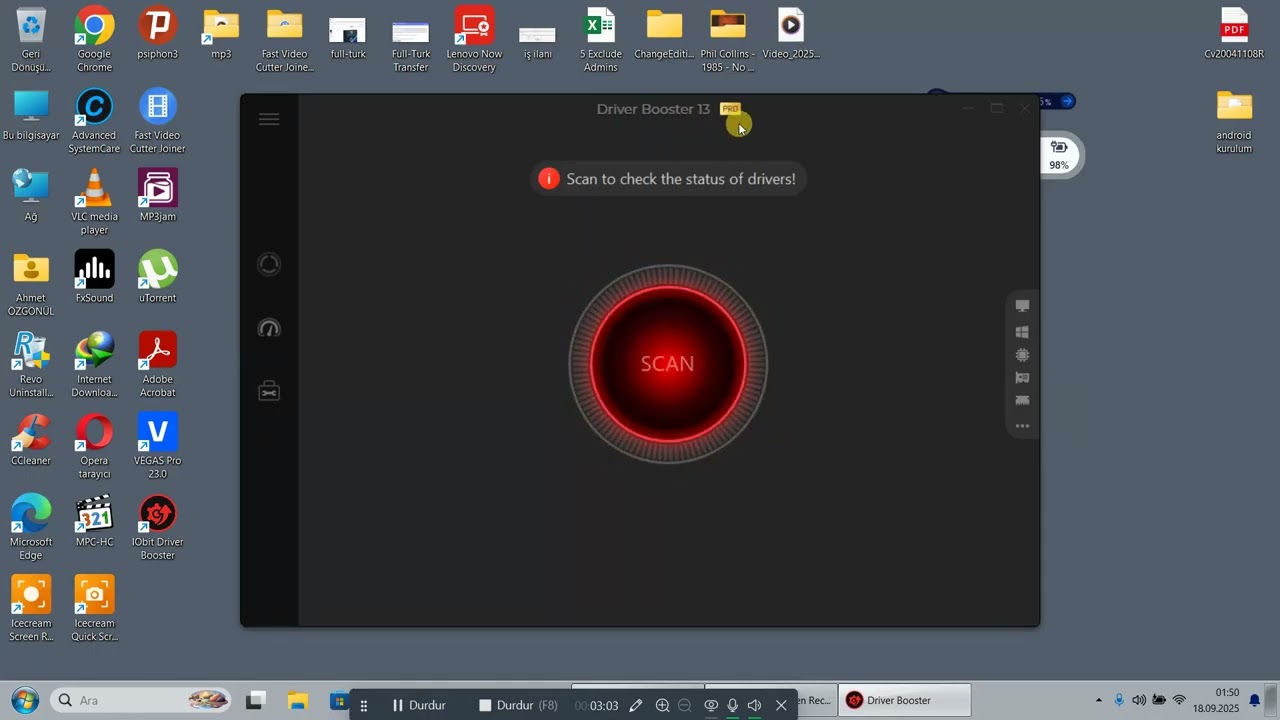The width and height of the screenshot is (1280, 720).
Task: Show memory RAM info icon
Action: point(1022,401)
